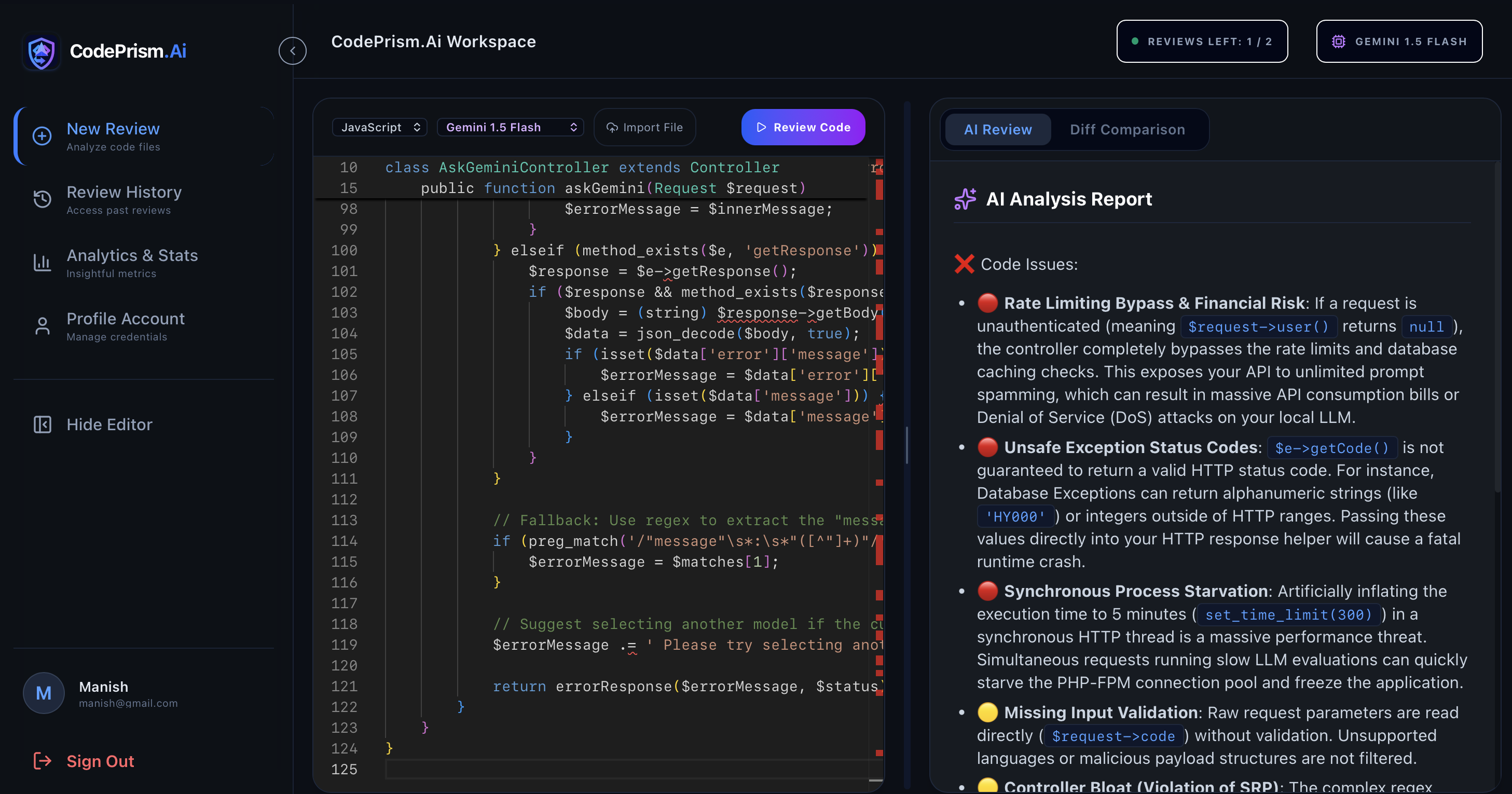Click the '$data = json_decode($body, true);' line
This screenshot has width=1512, height=794.
tap(712, 333)
